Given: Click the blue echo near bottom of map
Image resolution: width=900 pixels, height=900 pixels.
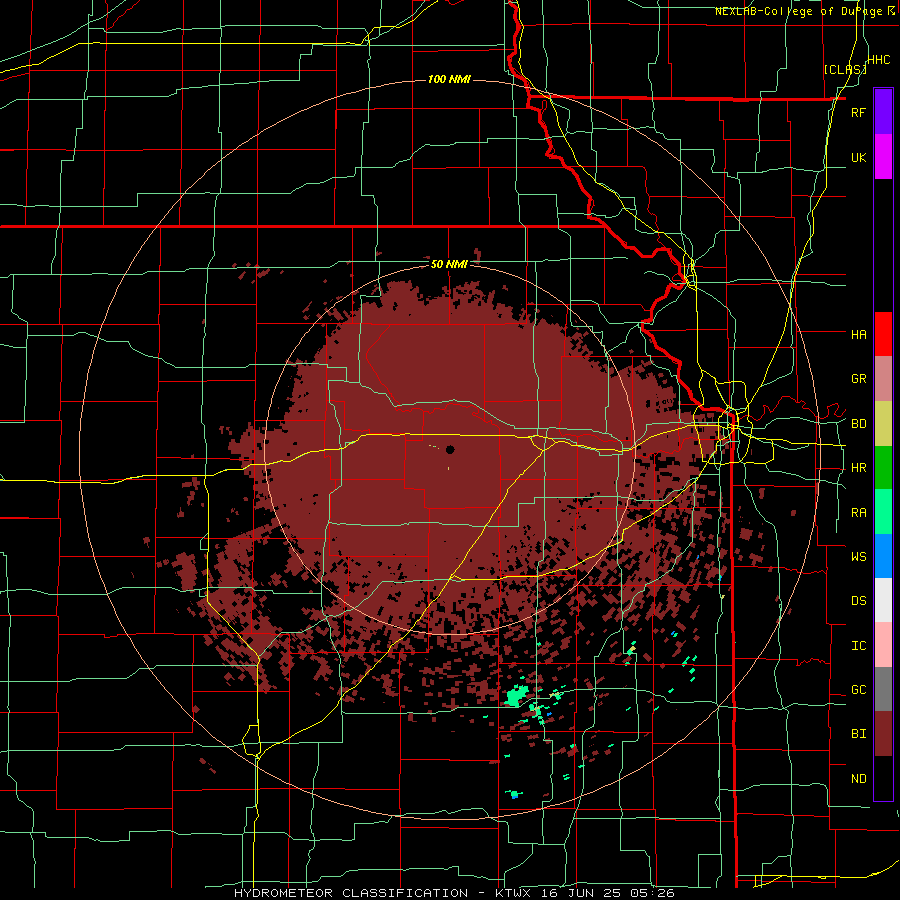Looking at the screenshot, I should point(514,796).
